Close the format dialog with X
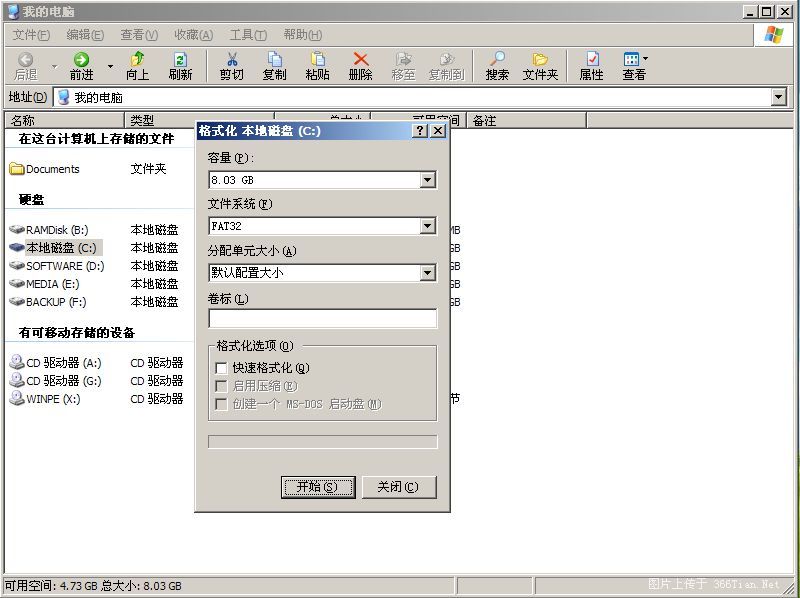Screen dimensions: 800x598 point(438,131)
